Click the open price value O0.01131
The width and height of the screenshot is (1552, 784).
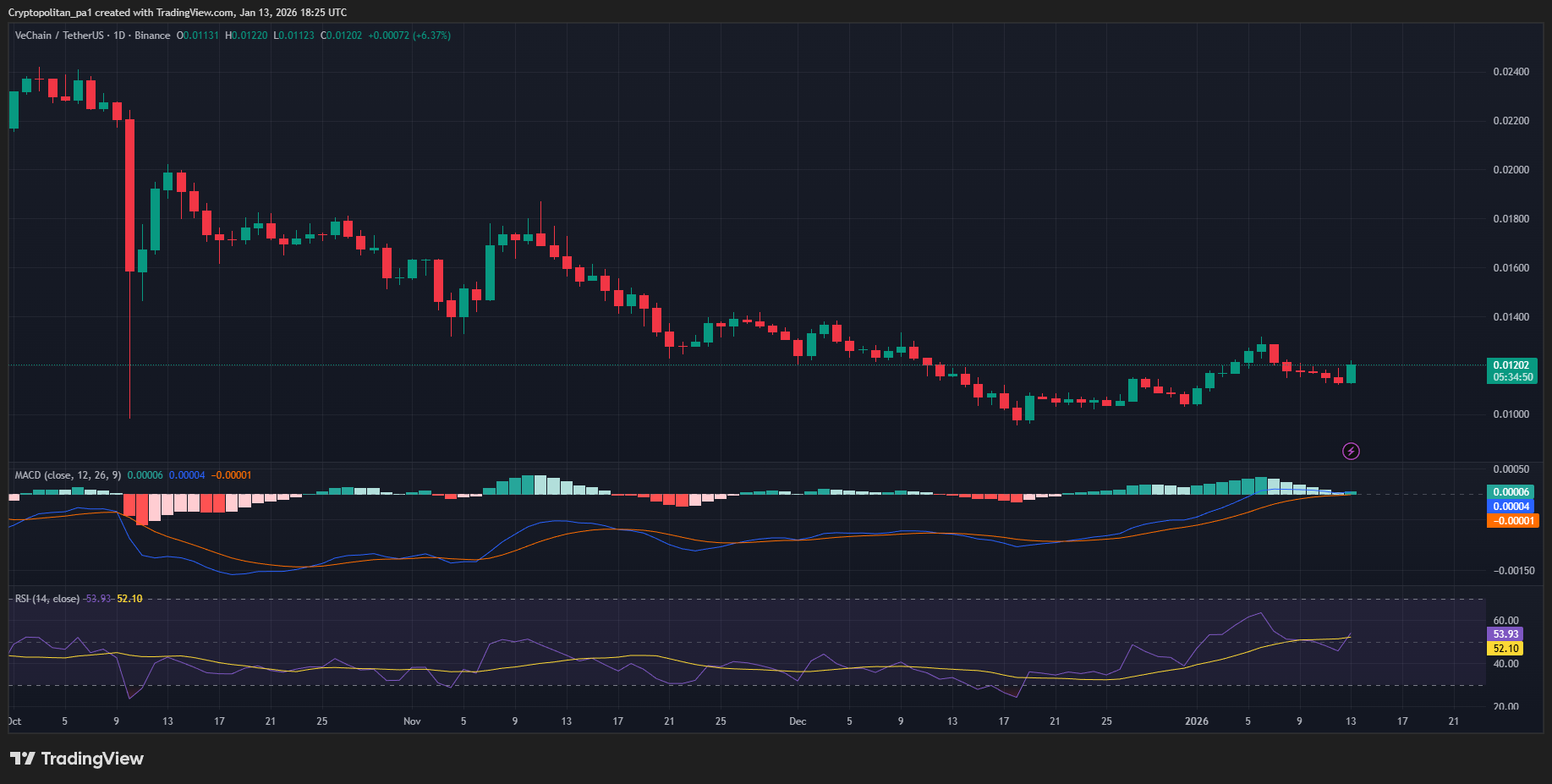198,36
